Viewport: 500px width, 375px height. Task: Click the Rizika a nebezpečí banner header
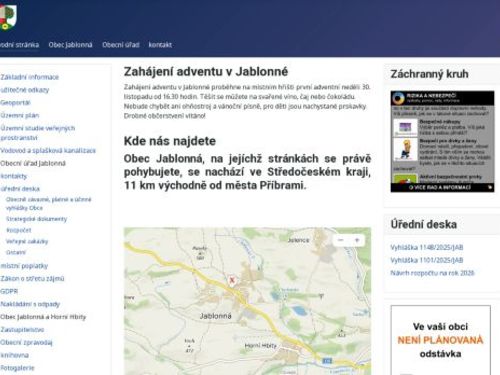click(x=442, y=98)
